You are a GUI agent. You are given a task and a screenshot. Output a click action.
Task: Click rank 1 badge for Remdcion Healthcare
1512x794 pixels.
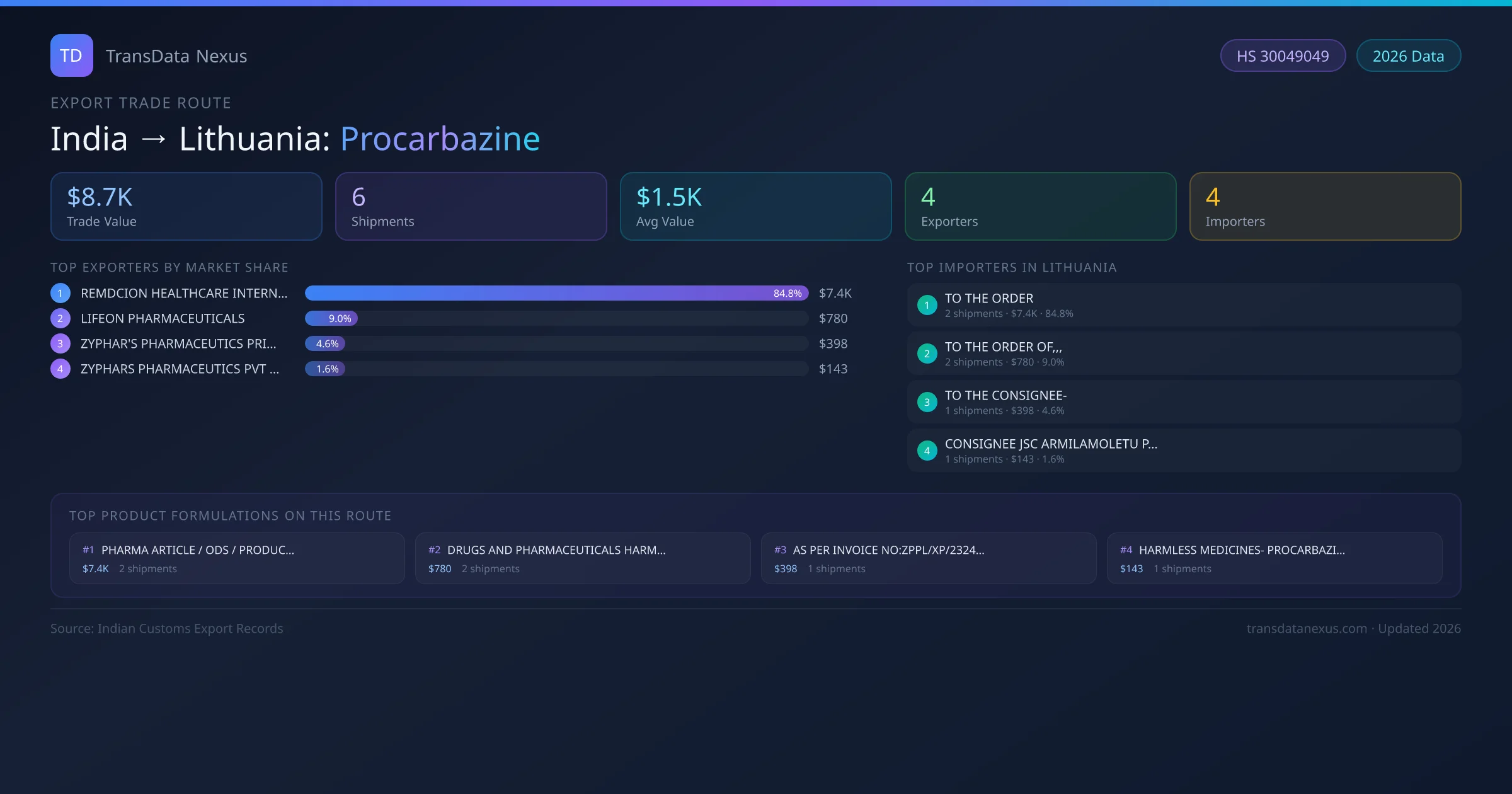60,293
